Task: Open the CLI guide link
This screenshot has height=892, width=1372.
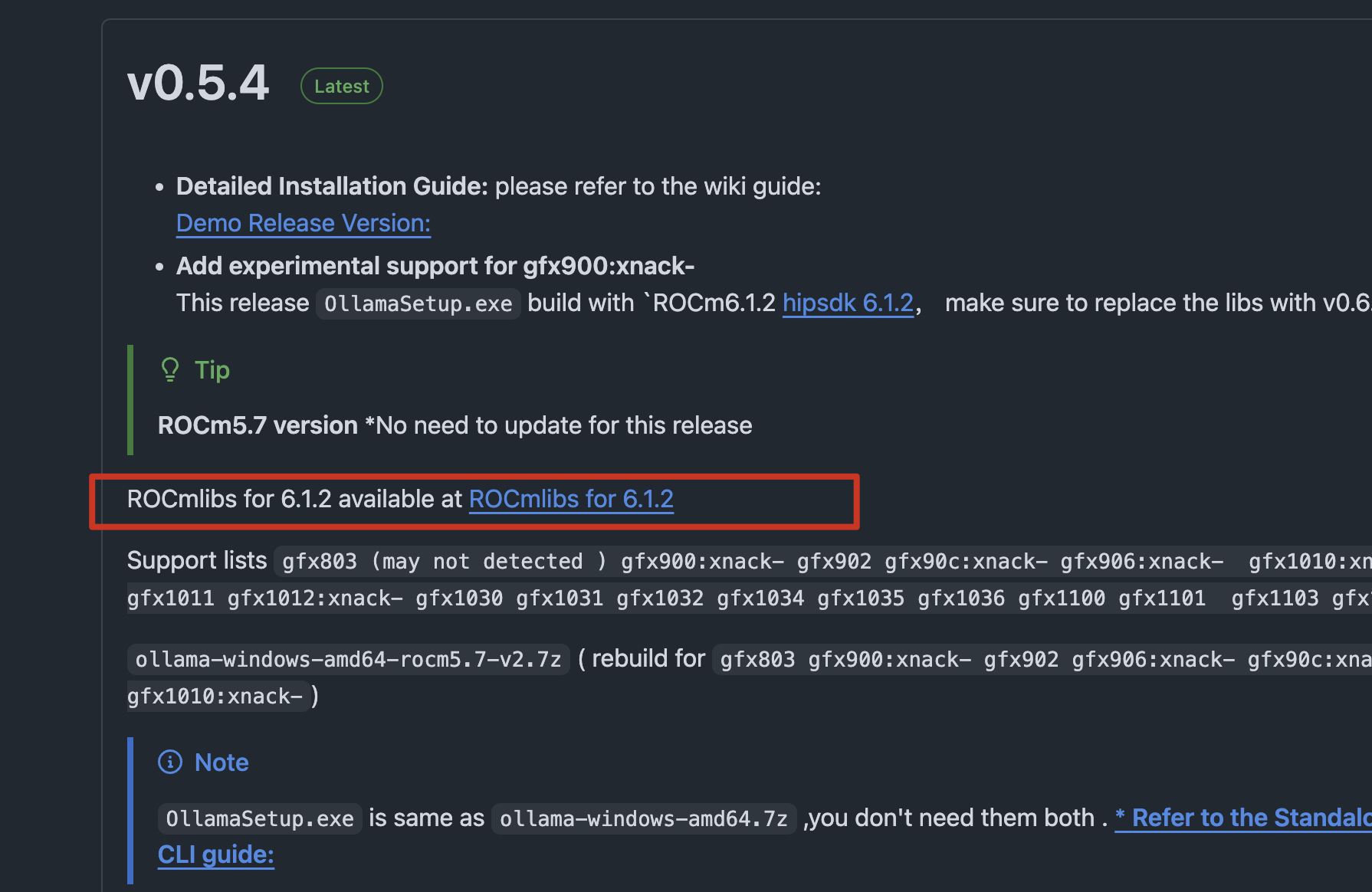Action: point(216,854)
